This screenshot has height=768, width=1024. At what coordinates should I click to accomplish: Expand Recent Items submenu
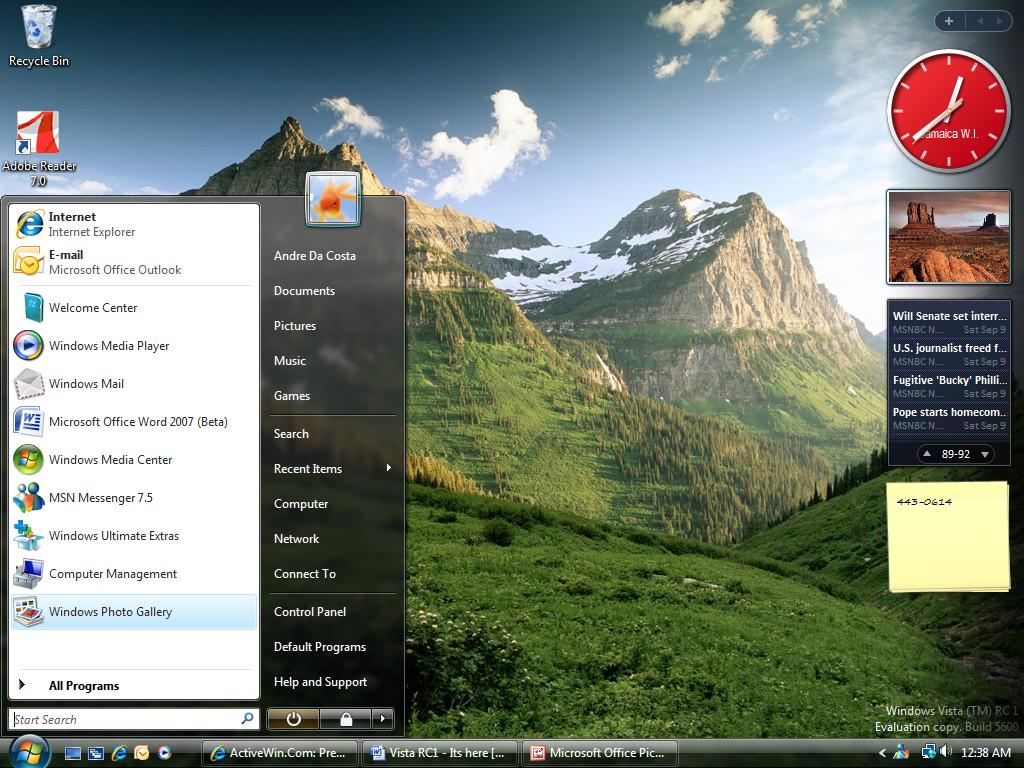[332, 468]
